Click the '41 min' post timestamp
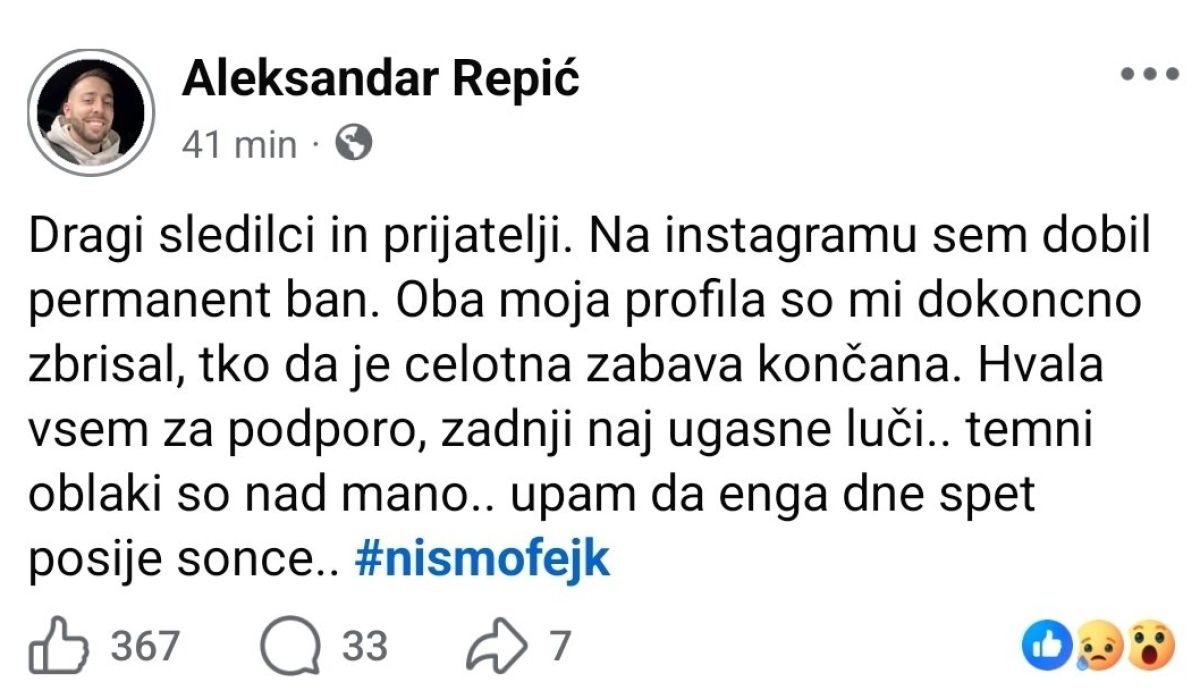 [x=240, y=146]
